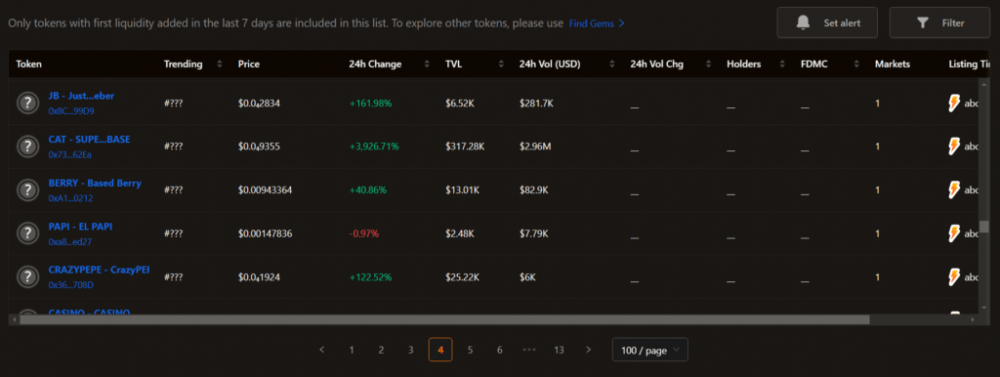Click the pagination ellipsis to skip pages
The width and height of the screenshot is (1000, 377).
click(529, 350)
